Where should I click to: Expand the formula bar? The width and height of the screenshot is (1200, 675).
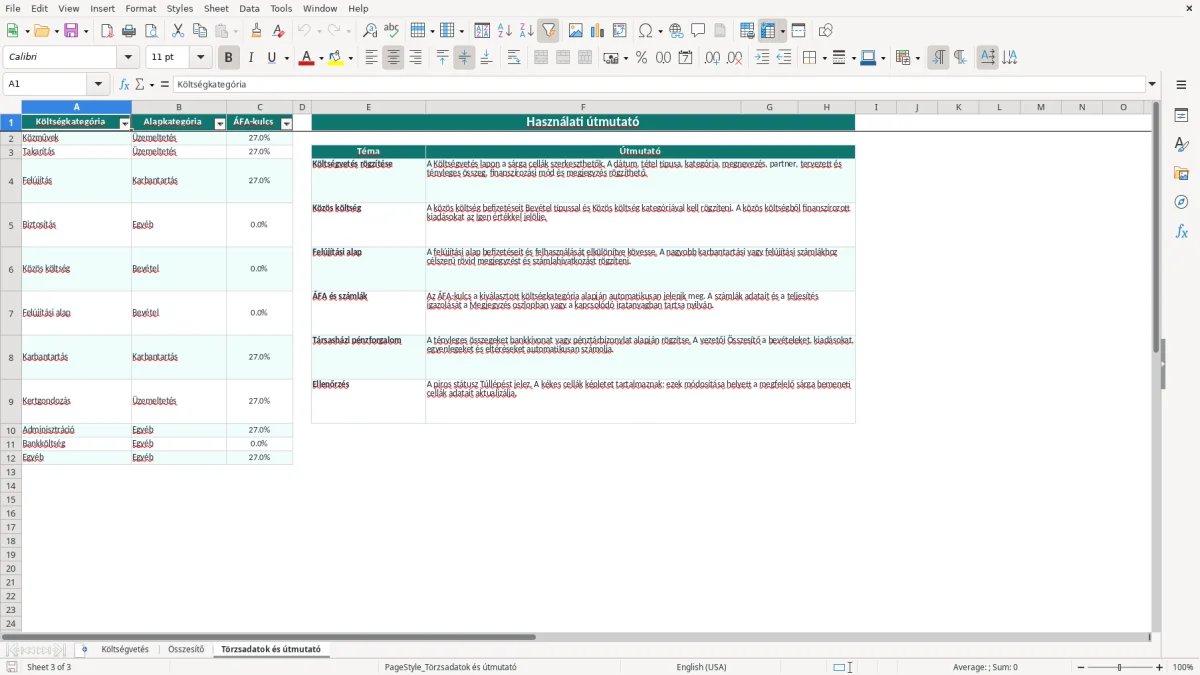pyautogui.click(x=1152, y=84)
